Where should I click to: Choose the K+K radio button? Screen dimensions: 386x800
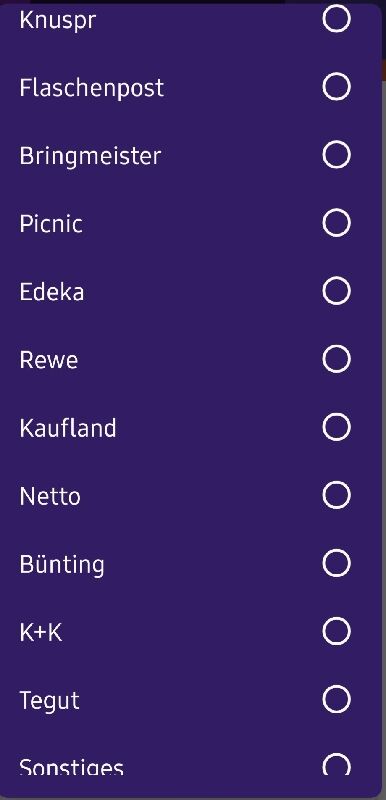(337, 632)
